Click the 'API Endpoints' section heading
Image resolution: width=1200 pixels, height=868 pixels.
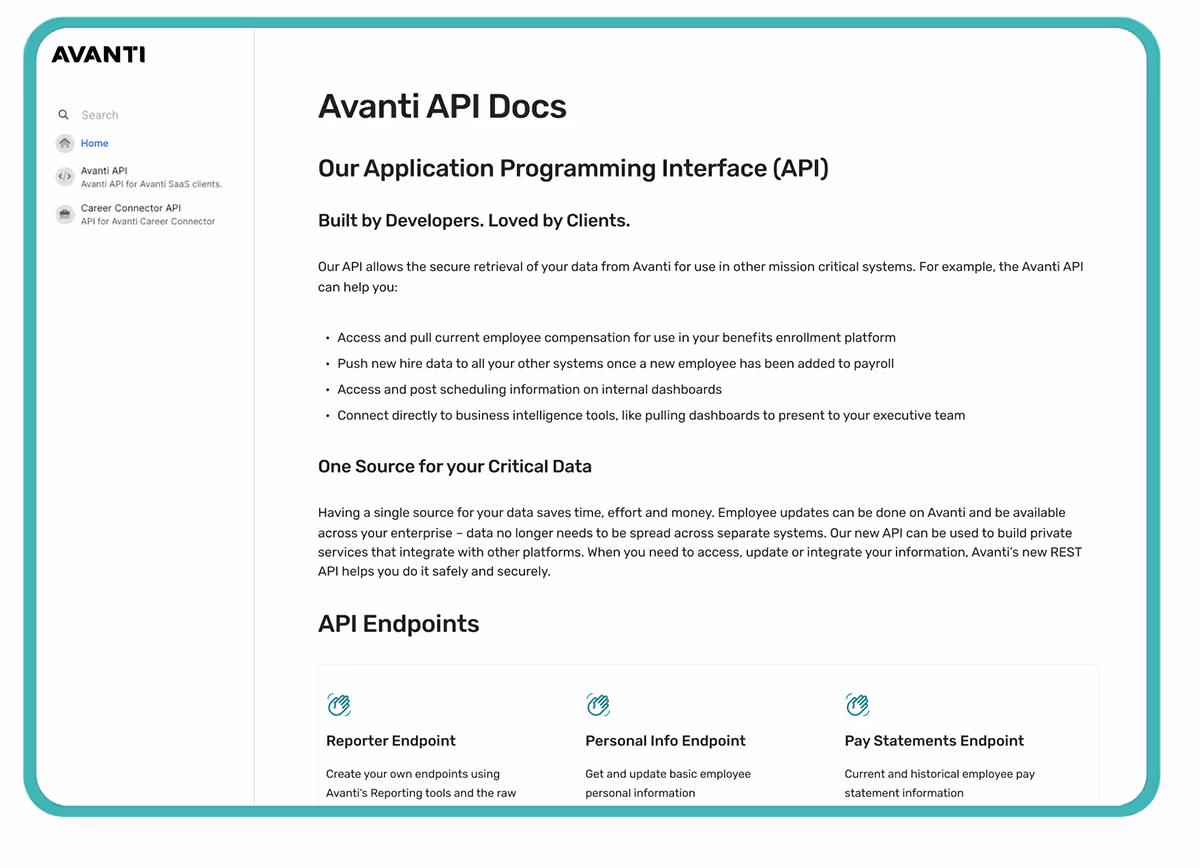click(x=398, y=624)
